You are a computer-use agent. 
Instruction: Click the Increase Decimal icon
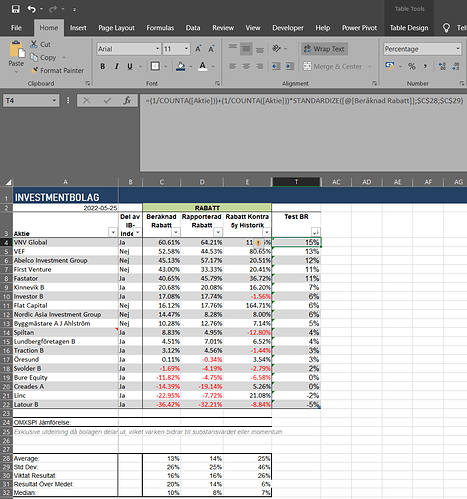pyautogui.click(x=442, y=66)
